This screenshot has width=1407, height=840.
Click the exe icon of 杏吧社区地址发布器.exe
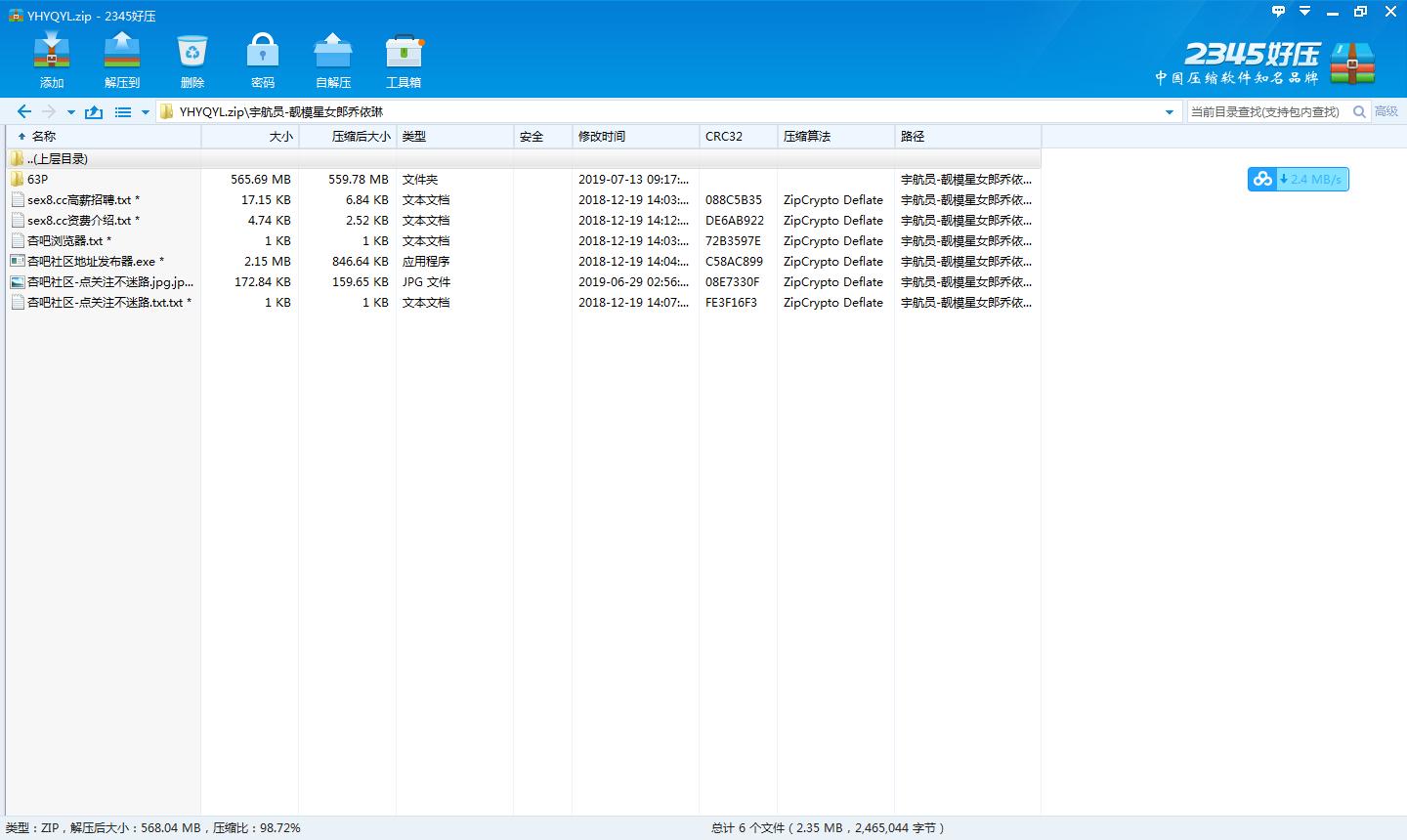pyautogui.click(x=17, y=261)
